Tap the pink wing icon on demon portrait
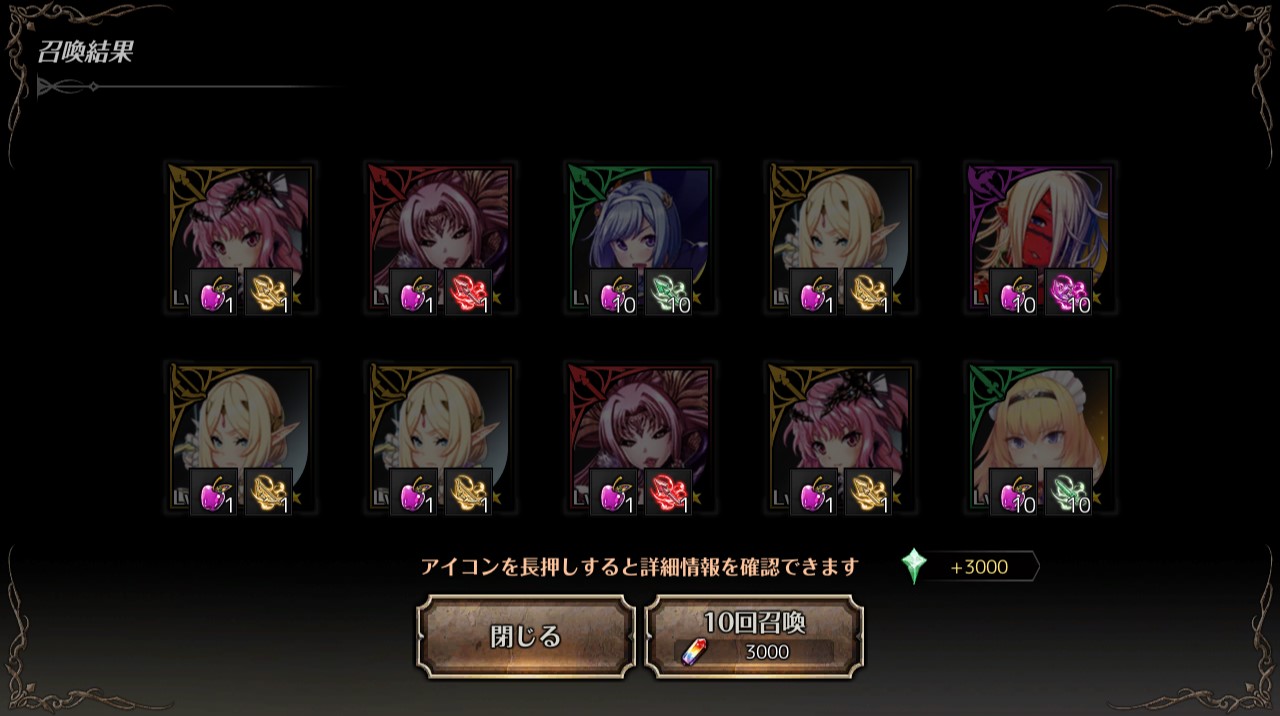Image resolution: width=1280 pixels, height=716 pixels. coord(1068,293)
